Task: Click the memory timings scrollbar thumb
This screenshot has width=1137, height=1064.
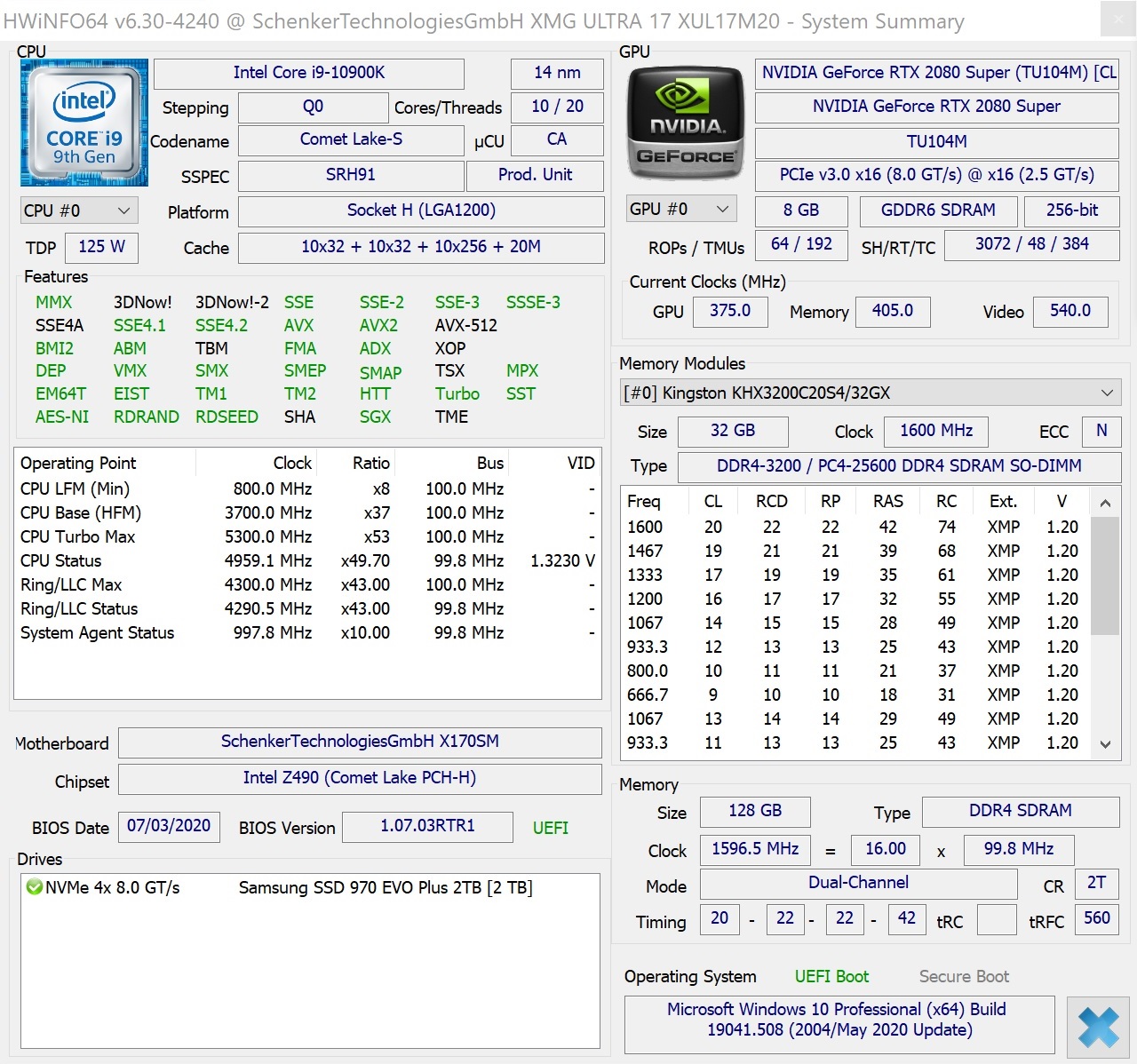Action: 1105,576
